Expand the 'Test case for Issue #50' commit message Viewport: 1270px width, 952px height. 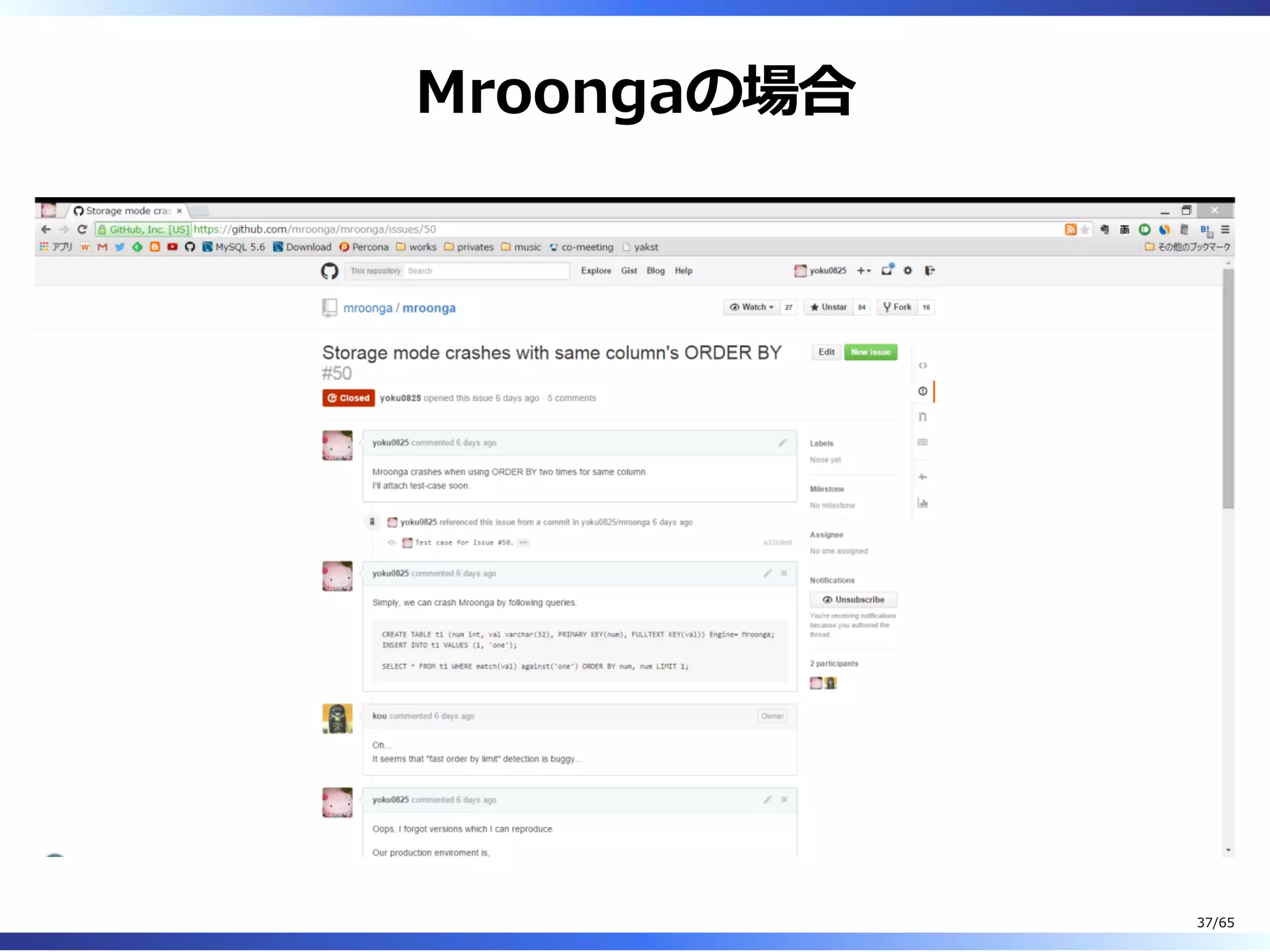(x=523, y=542)
